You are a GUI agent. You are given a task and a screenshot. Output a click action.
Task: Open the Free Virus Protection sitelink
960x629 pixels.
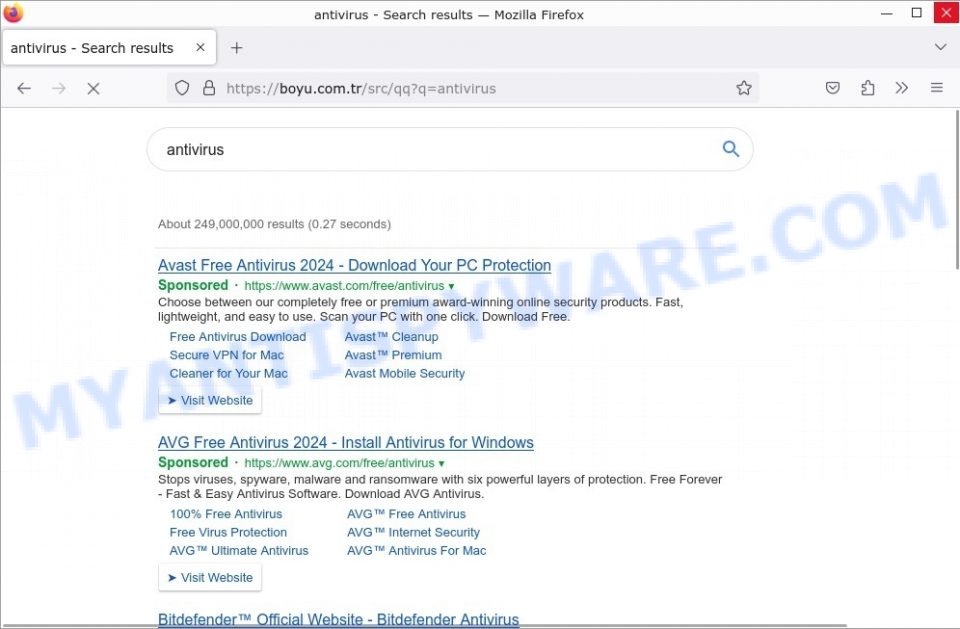228,533
